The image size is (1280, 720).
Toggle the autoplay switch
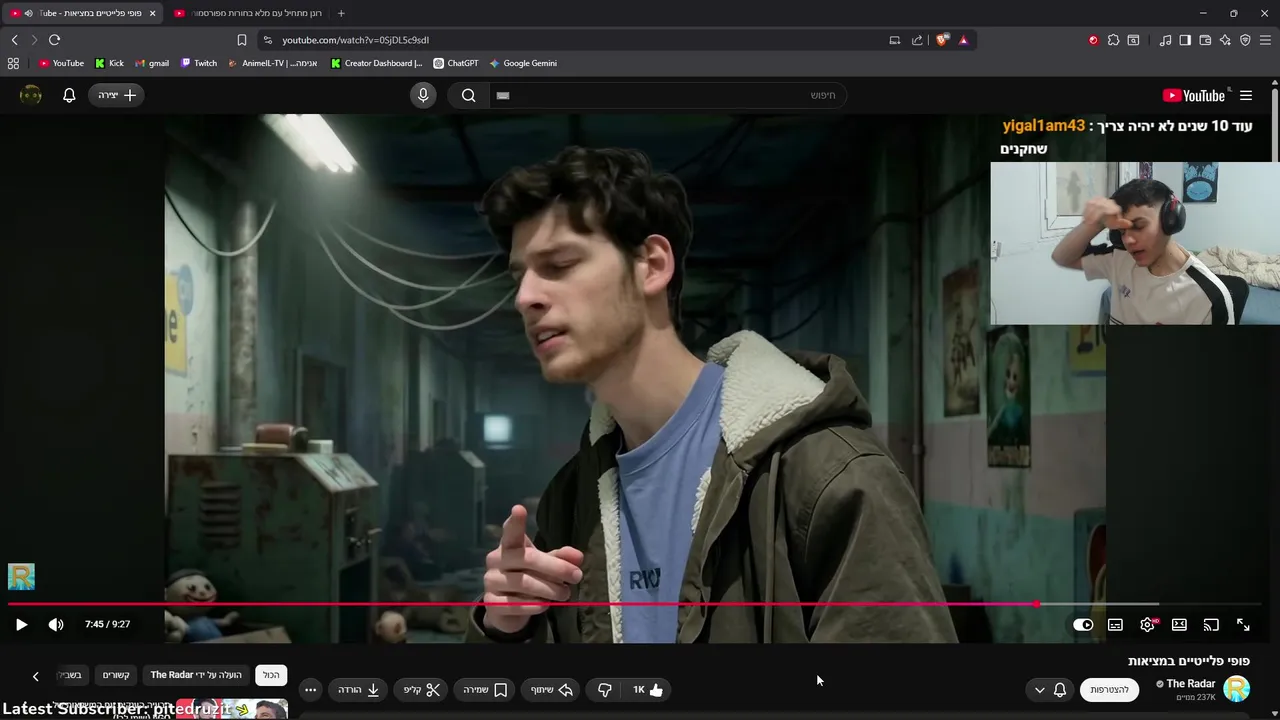(1083, 625)
